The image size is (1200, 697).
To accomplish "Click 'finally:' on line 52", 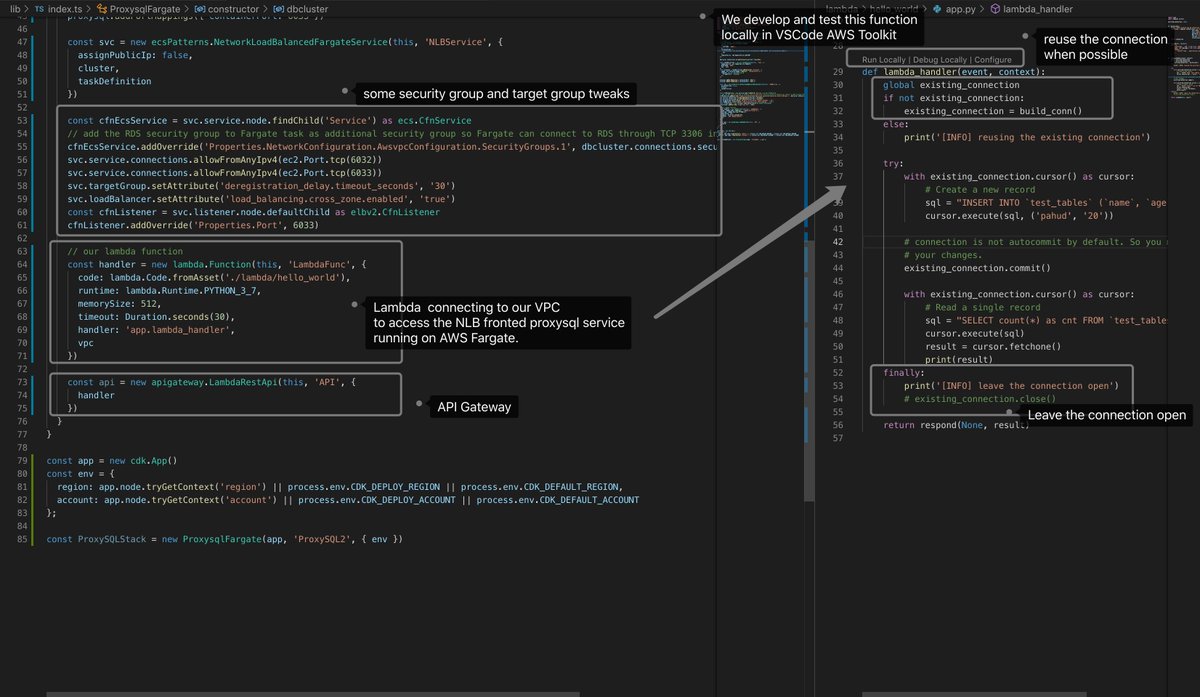I will (903, 372).
